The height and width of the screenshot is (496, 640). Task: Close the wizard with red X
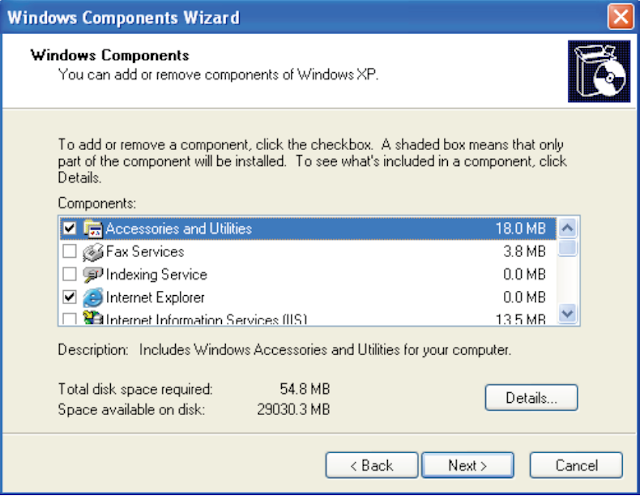click(x=620, y=16)
